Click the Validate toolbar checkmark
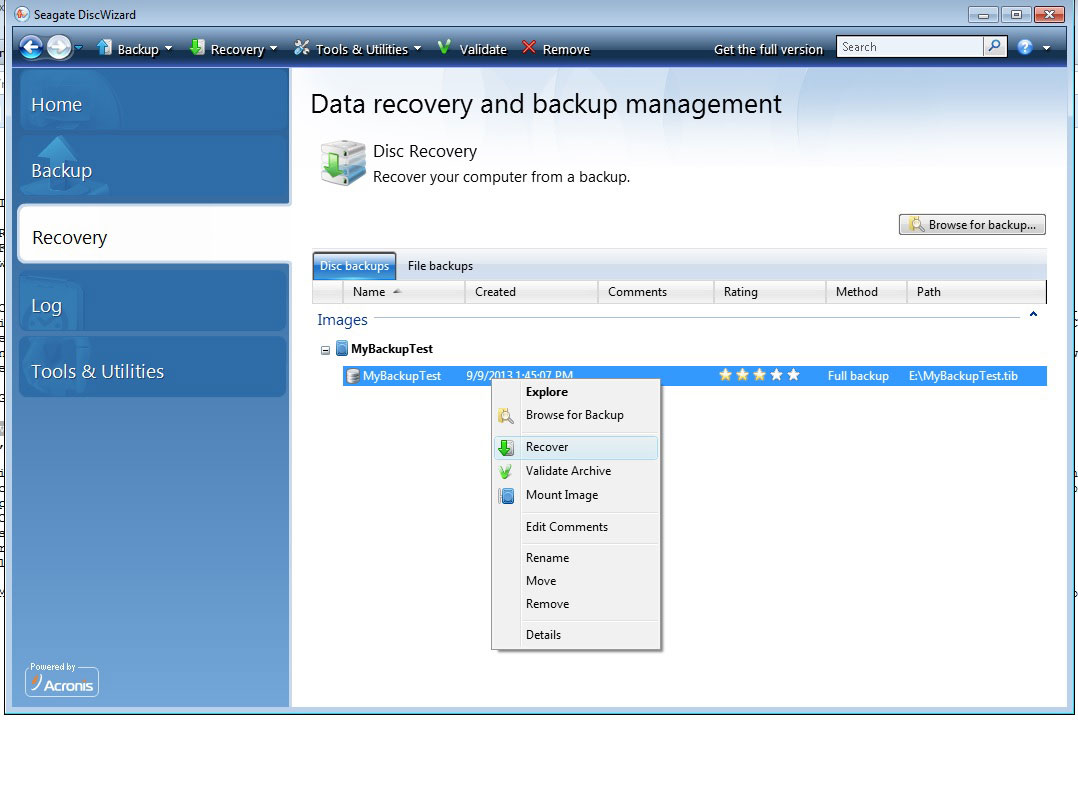Screen dimensions: 1078x809 pyautogui.click(x=444, y=48)
